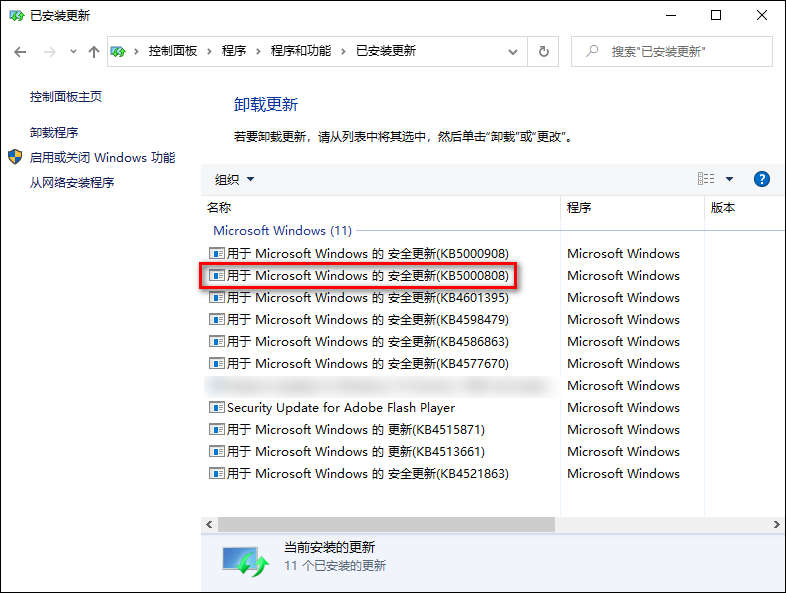Expand address bar history dropdown
The height and width of the screenshot is (593, 786).
click(512, 52)
